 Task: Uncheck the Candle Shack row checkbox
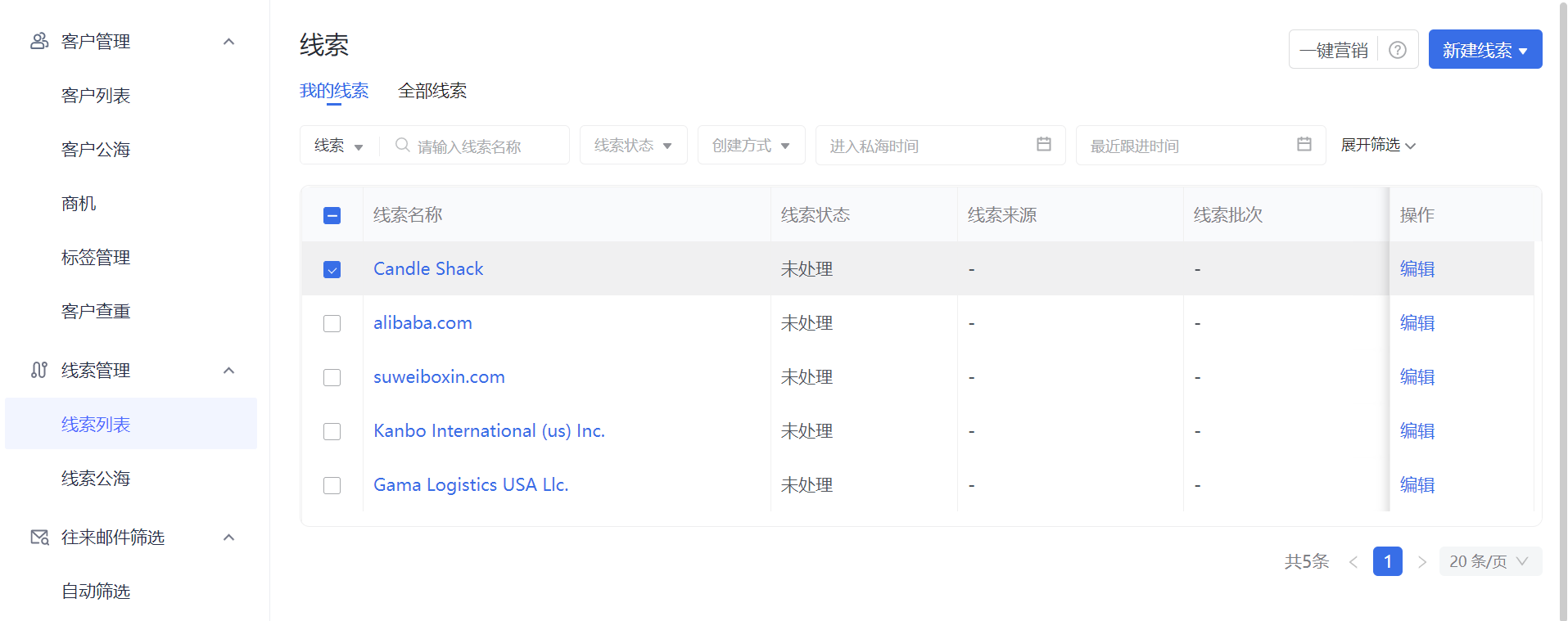click(x=332, y=269)
